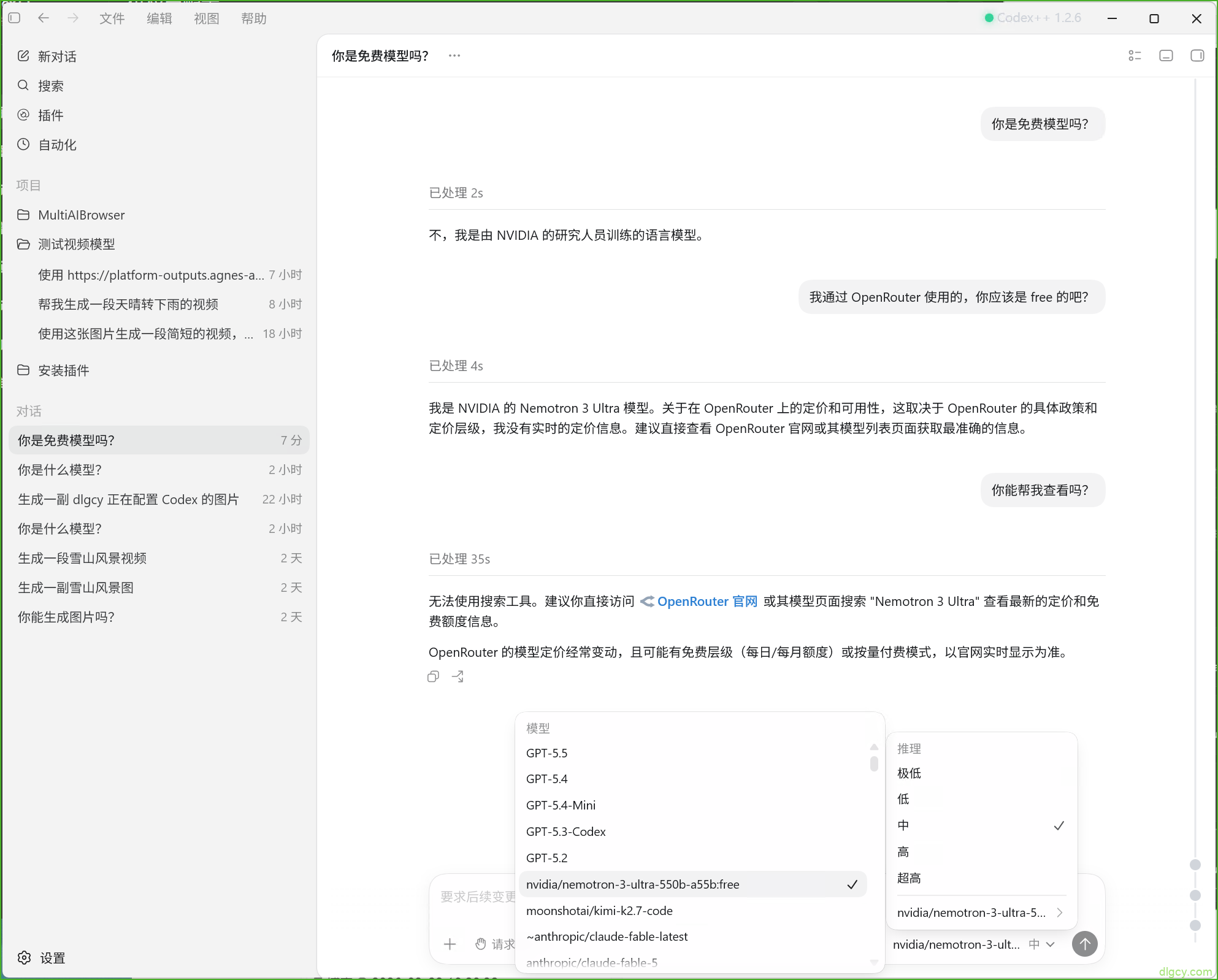Pick GPT-5.2 in the model list

click(x=693, y=858)
